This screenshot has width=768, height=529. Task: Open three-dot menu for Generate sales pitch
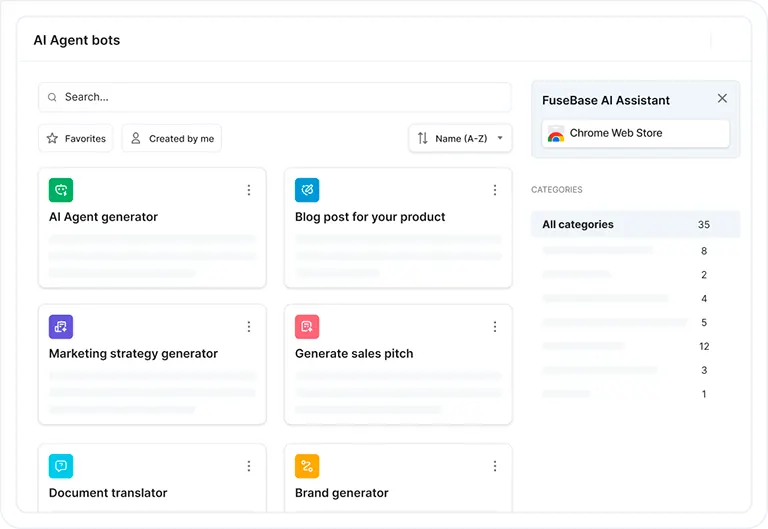tap(495, 327)
